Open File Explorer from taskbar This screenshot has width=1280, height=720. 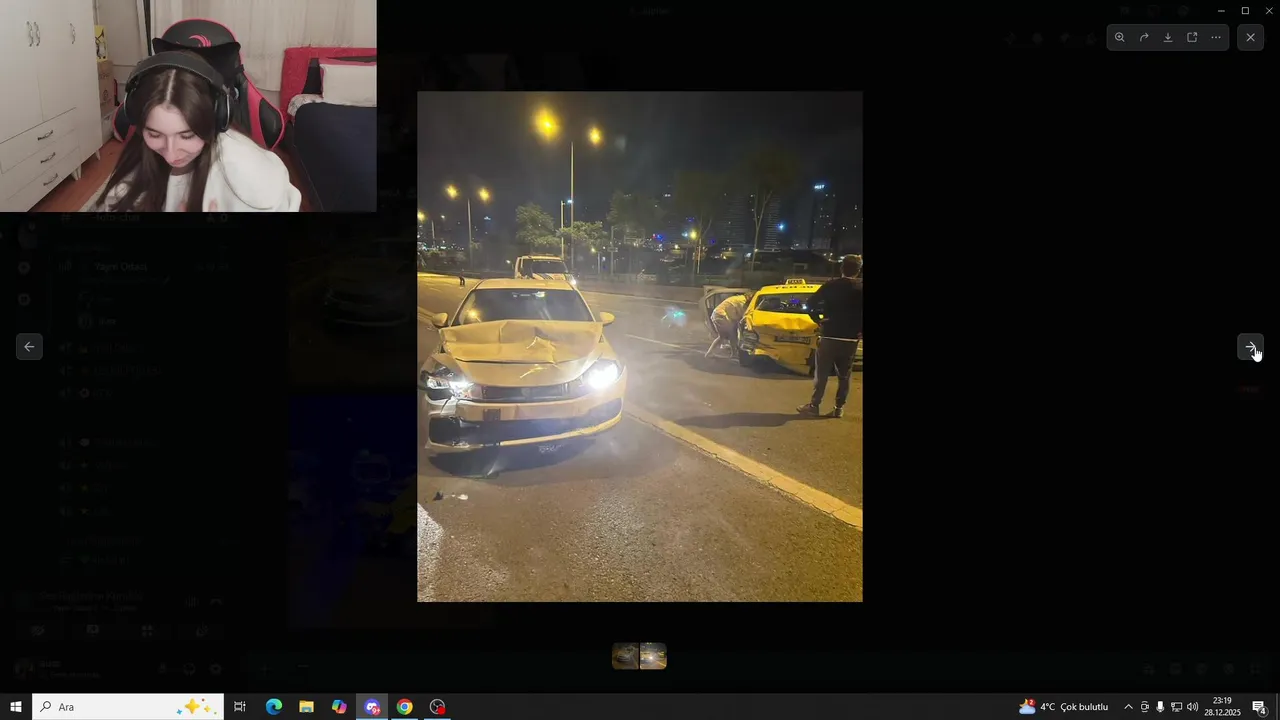[306, 707]
